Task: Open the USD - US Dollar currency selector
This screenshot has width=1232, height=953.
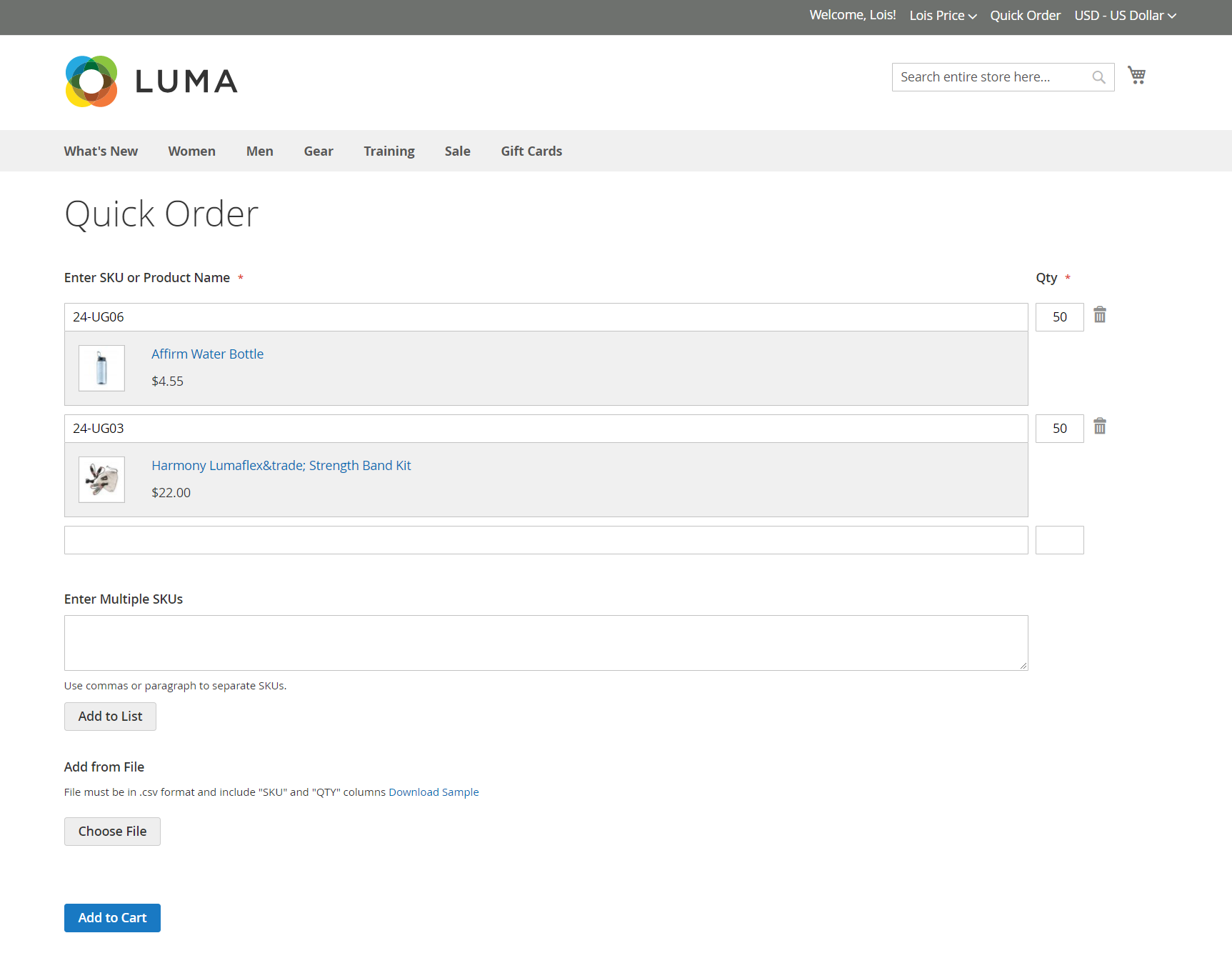Action: (1125, 15)
